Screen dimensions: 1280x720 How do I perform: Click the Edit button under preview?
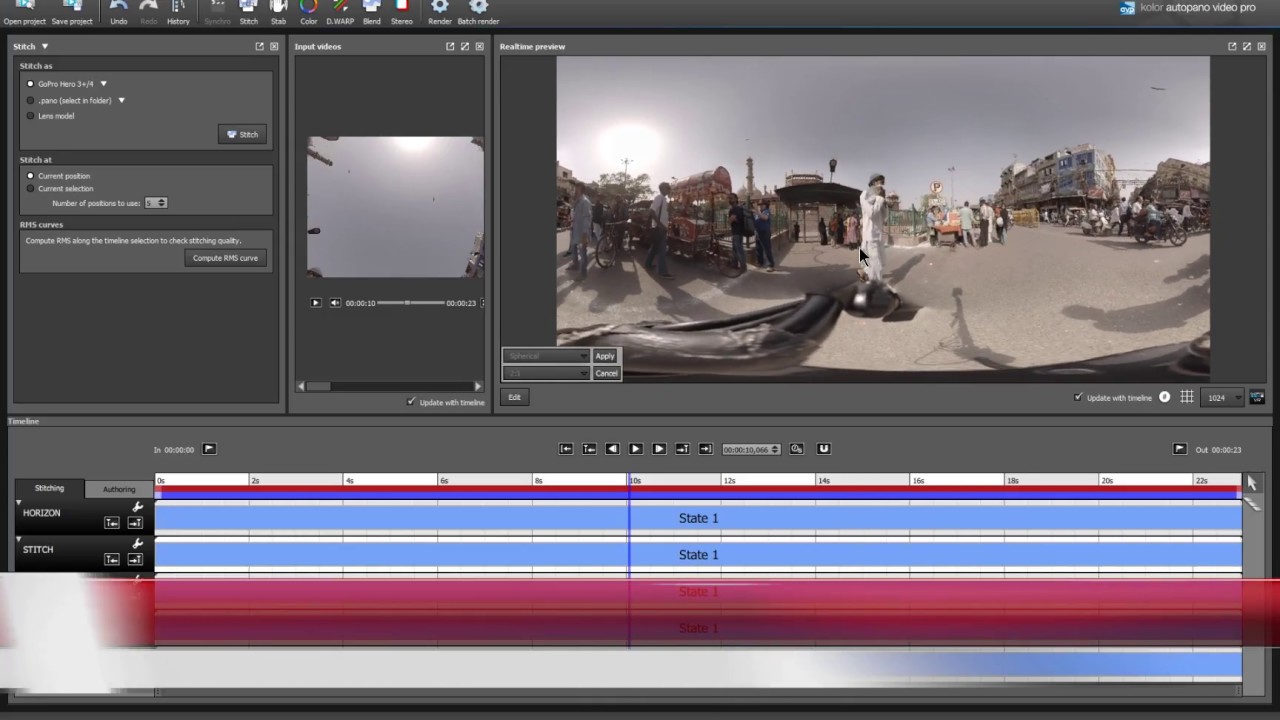[x=514, y=397]
